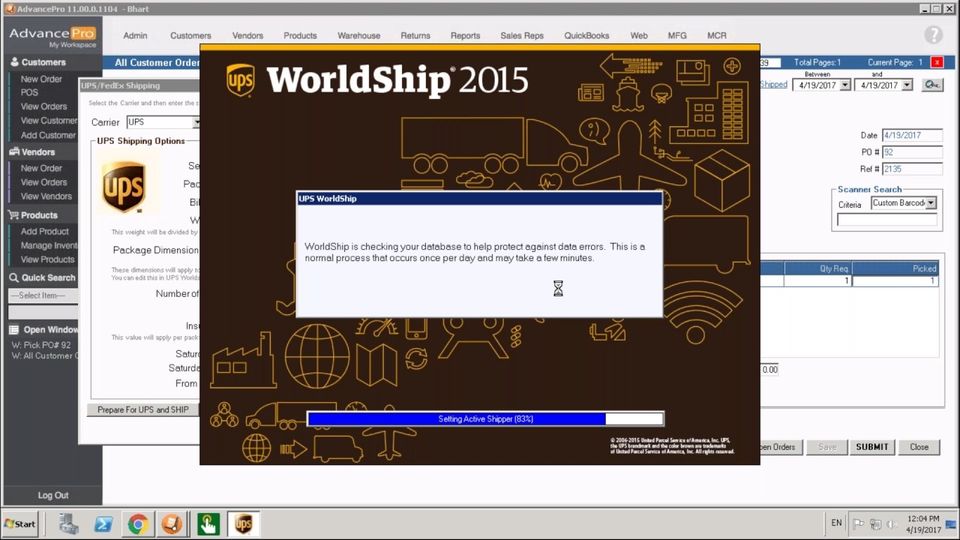
Task: Open the QuickBooks menu
Action: tap(587, 36)
